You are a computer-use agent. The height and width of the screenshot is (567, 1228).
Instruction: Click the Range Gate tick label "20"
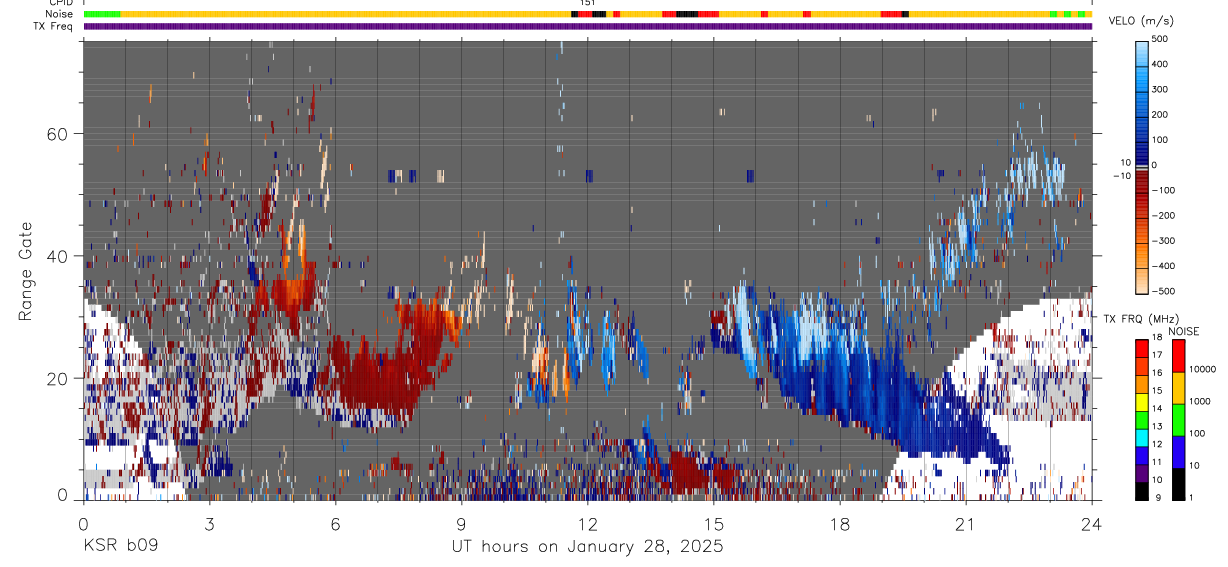(x=56, y=378)
